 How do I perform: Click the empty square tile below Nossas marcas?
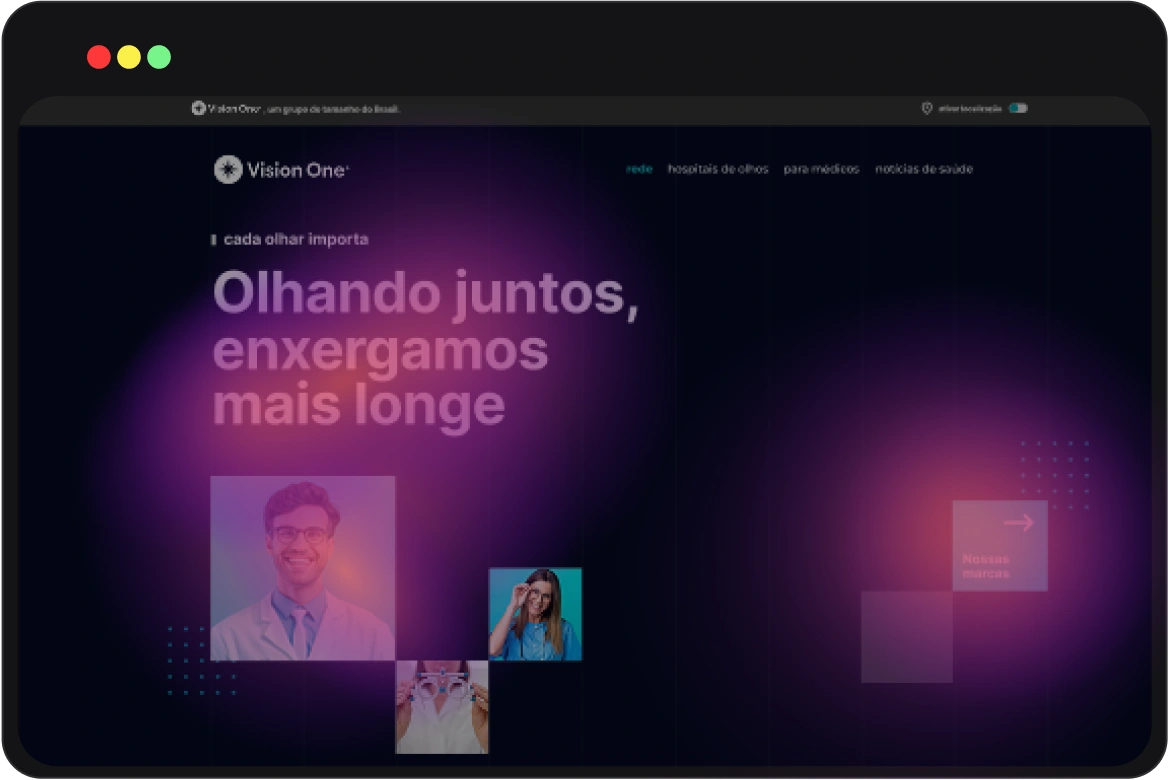tap(907, 636)
